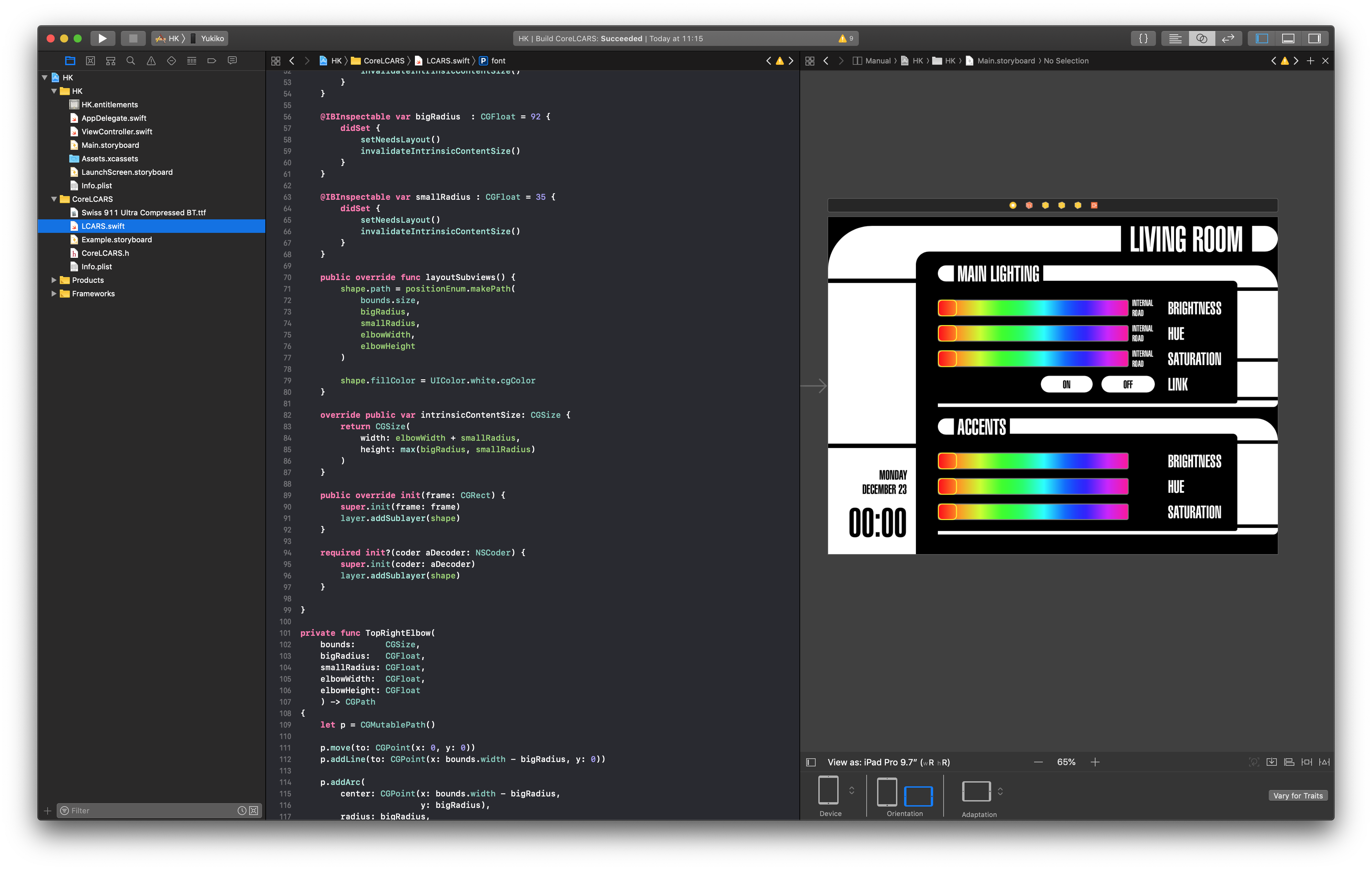
Task: Open Resolve Auto Layout Issues menu
Action: pyautogui.click(x=1324, y=762)
